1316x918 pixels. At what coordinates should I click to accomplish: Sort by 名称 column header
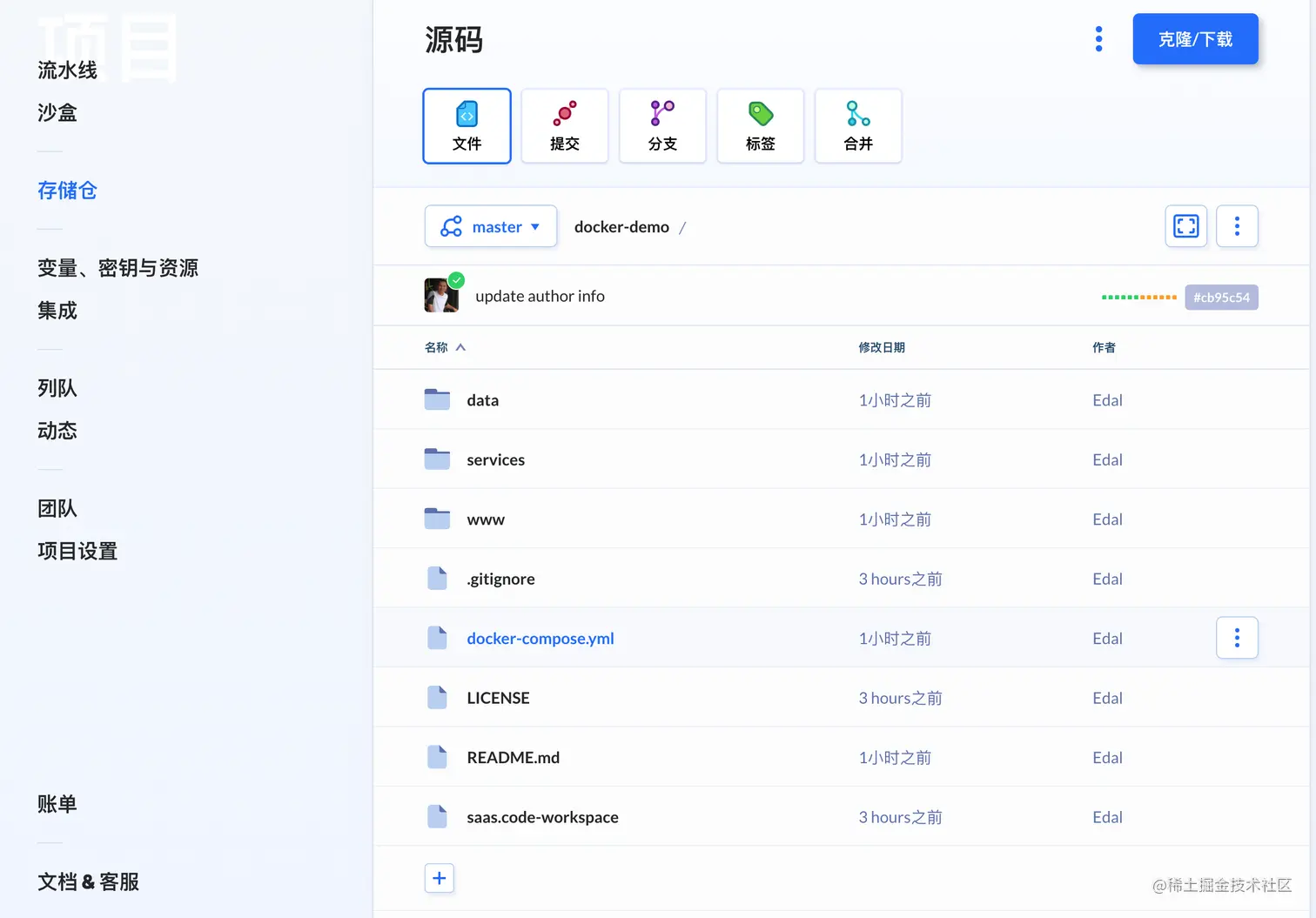click(445, 347)
